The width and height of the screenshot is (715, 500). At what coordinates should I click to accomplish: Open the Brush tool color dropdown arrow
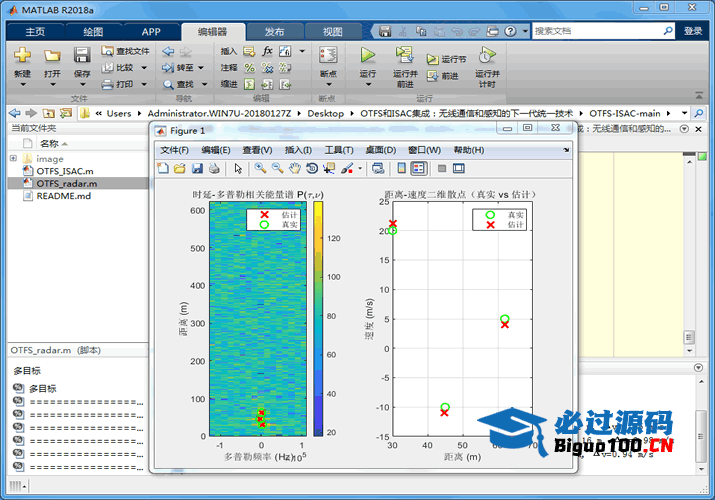359,168
